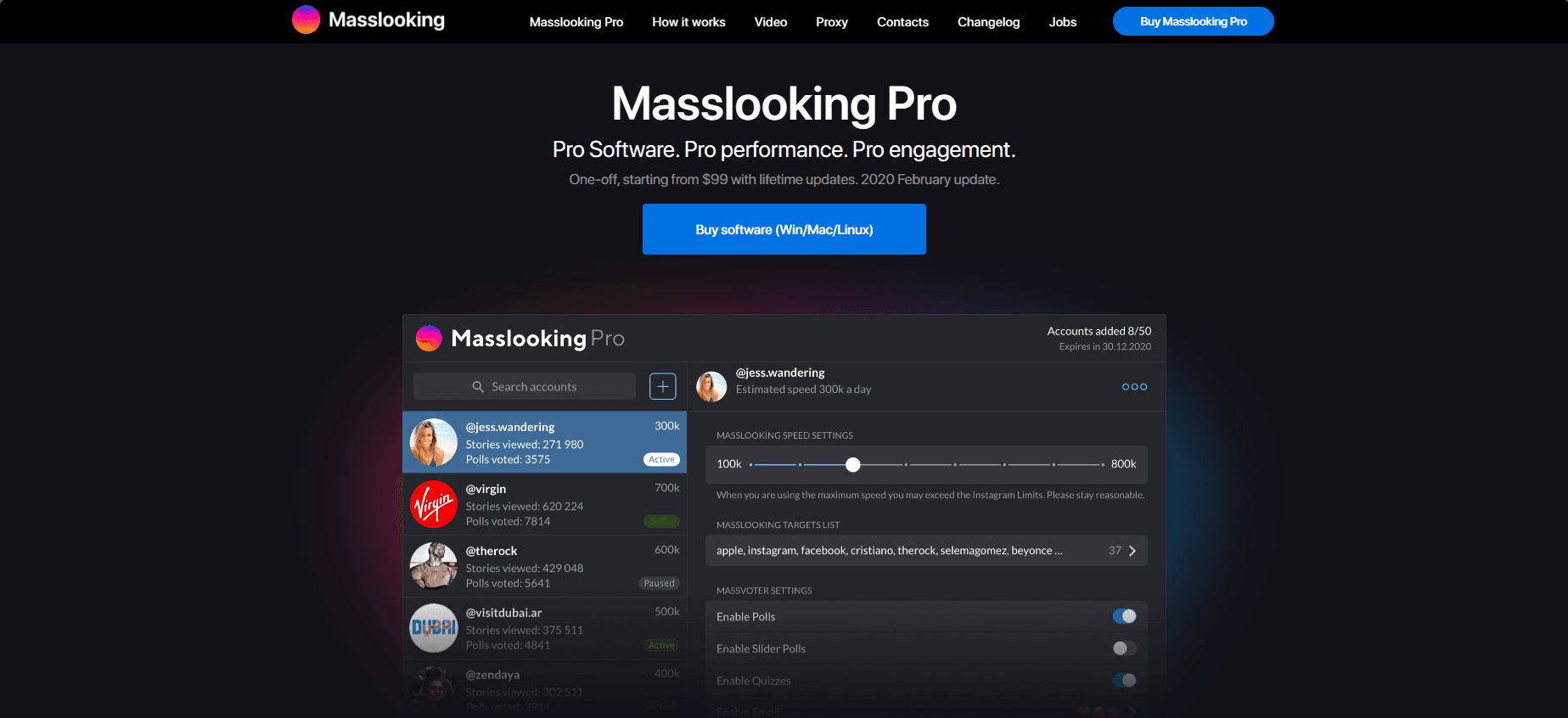Click the search magnifier icon
The image size is (1568, 718).
[478, 386]
